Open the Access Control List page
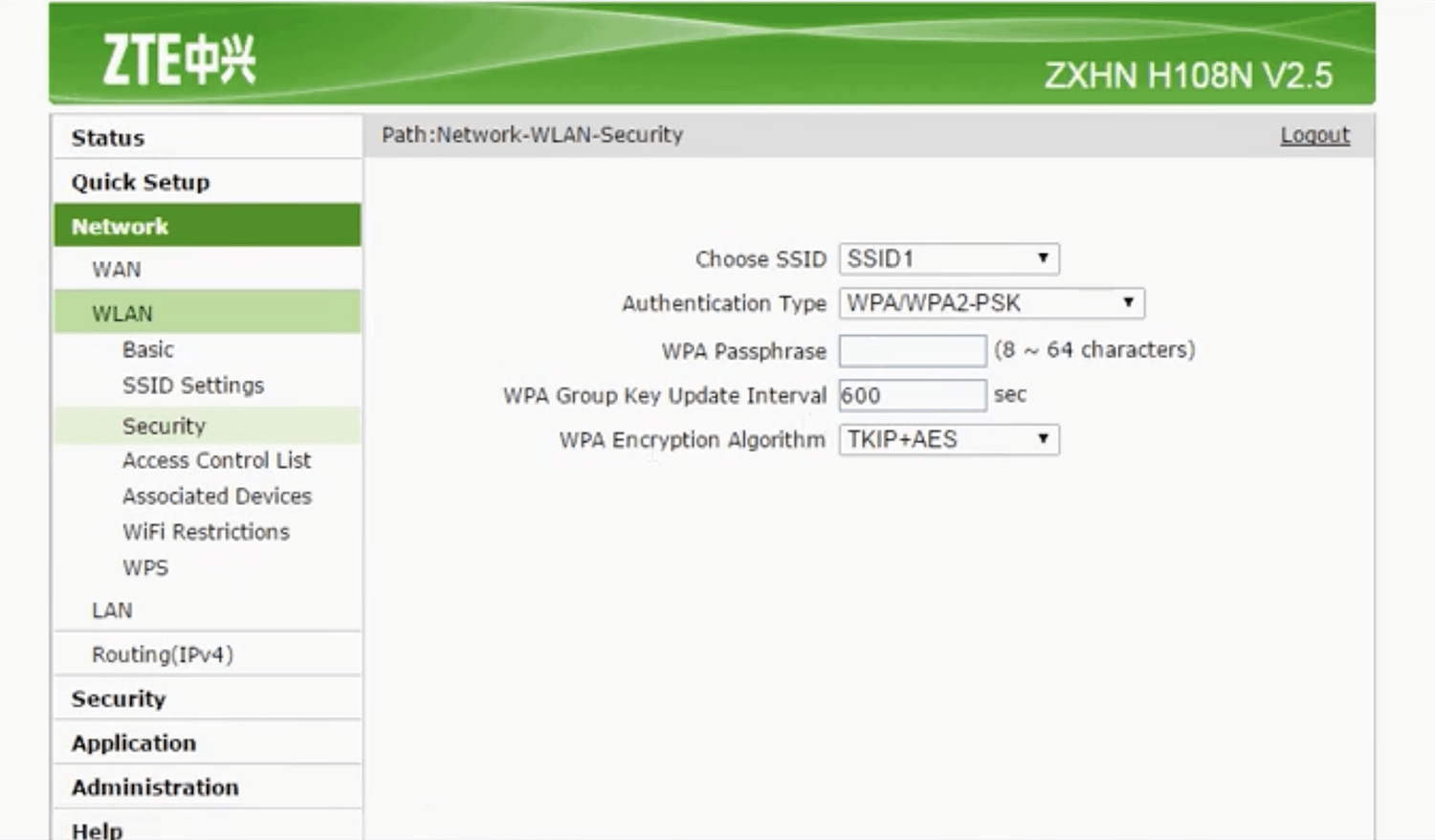The image size is (1435, 840). (x=216, y=461)
